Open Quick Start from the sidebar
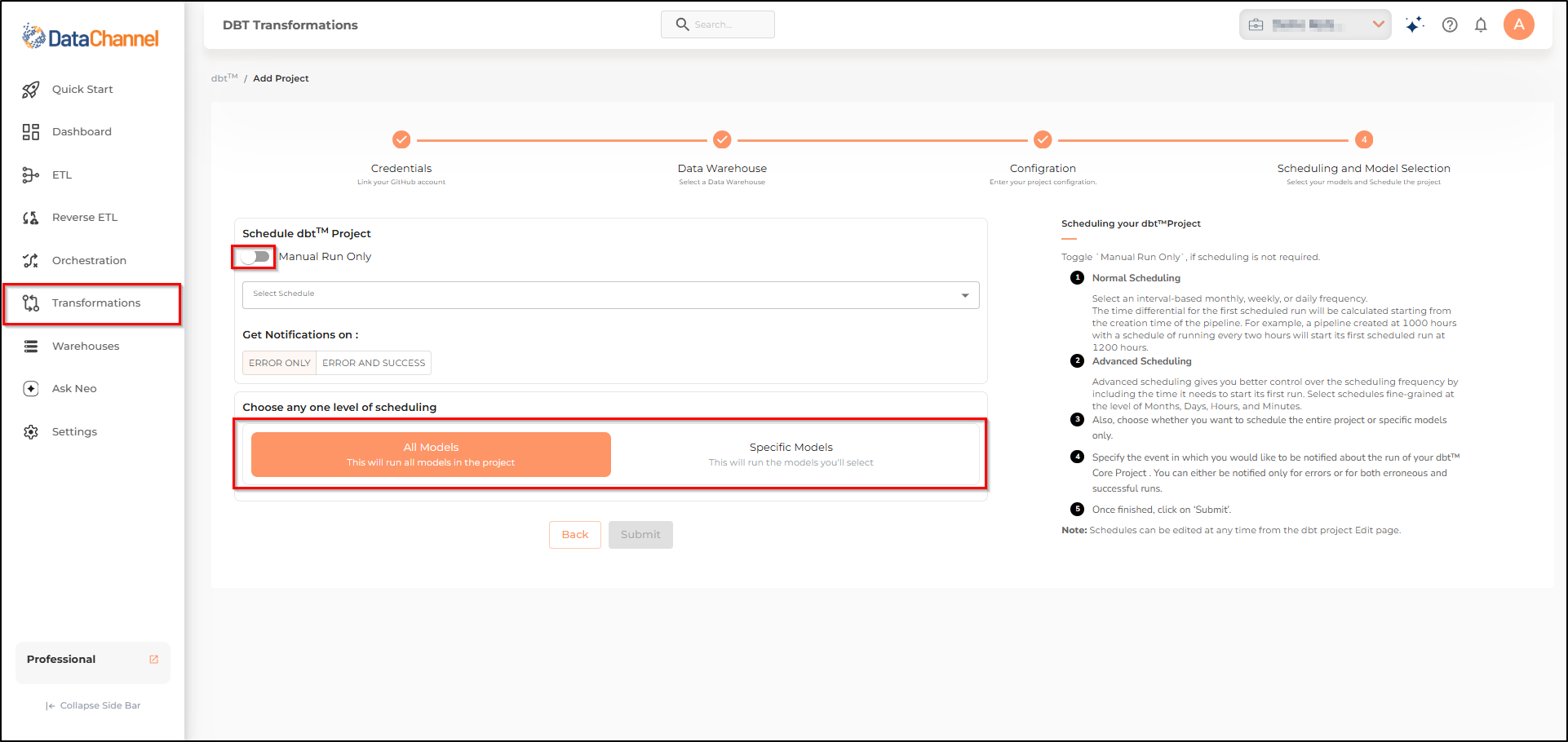This screenshot has height=742, width=1568. click(82, 90)
